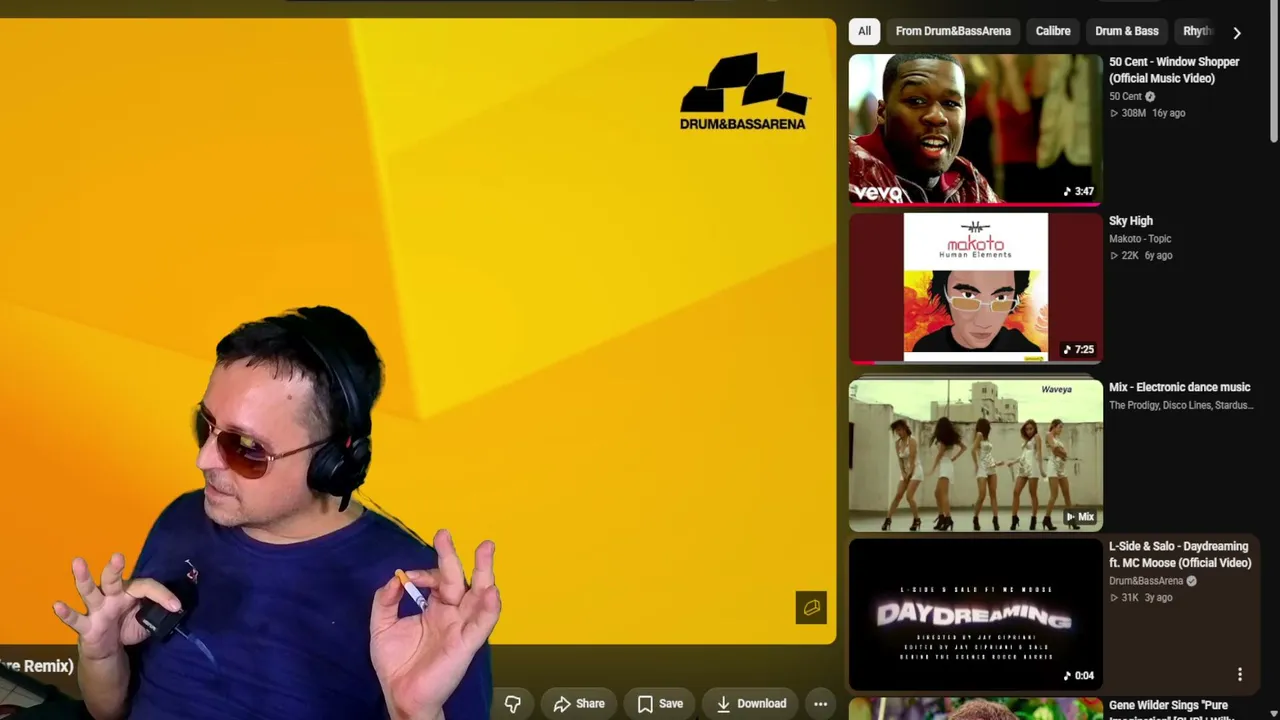This screenshot has width=1280, height=720.
Task: Click the small yellow badge icon on the video
Action: click(x=811, y=608)
